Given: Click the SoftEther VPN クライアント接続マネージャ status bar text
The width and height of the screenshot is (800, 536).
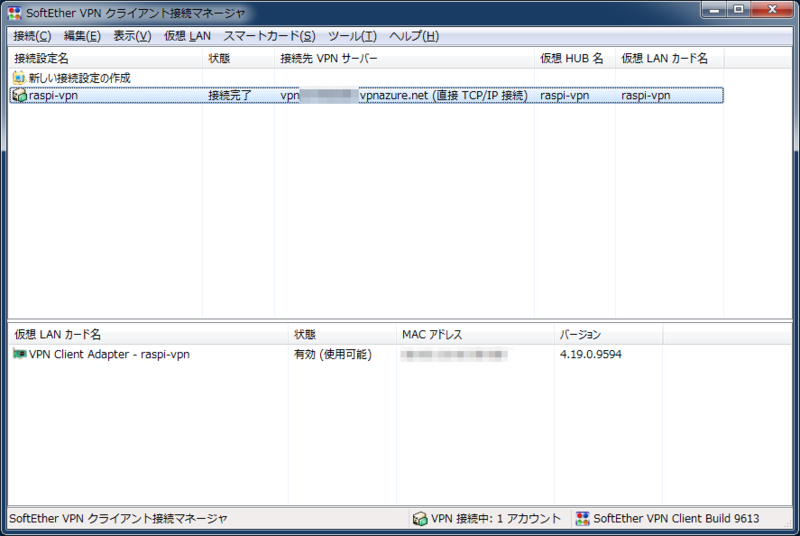Looking at the screenshot, I should click(x=118, y=519).
